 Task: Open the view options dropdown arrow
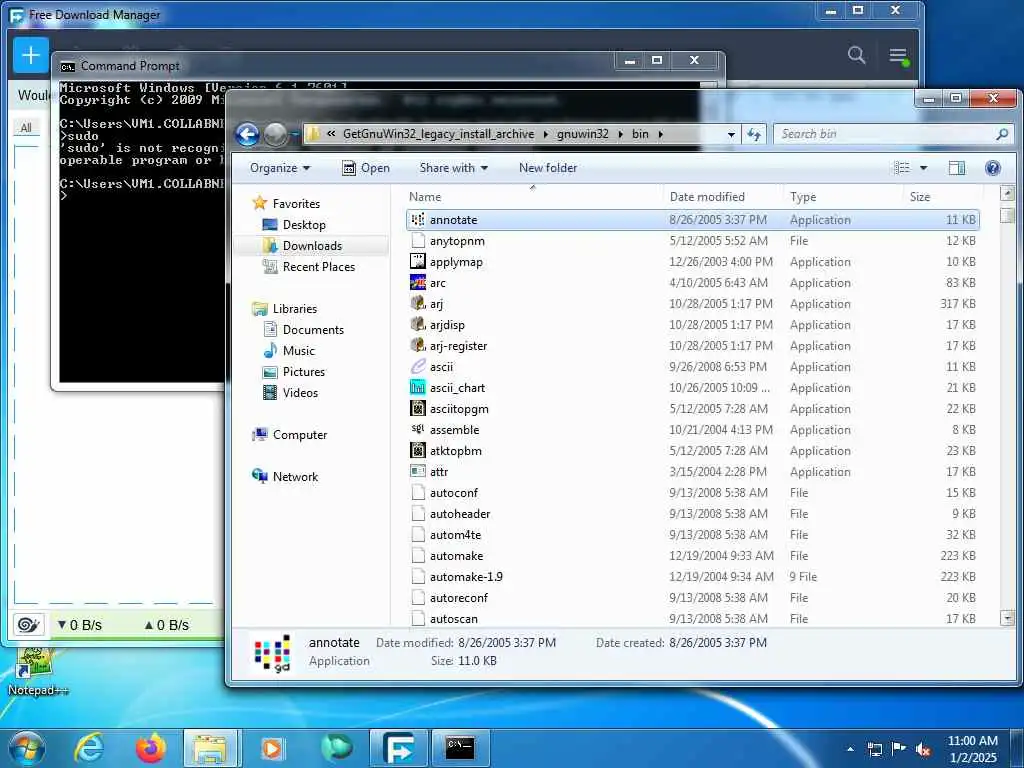(x=923, y=168)
